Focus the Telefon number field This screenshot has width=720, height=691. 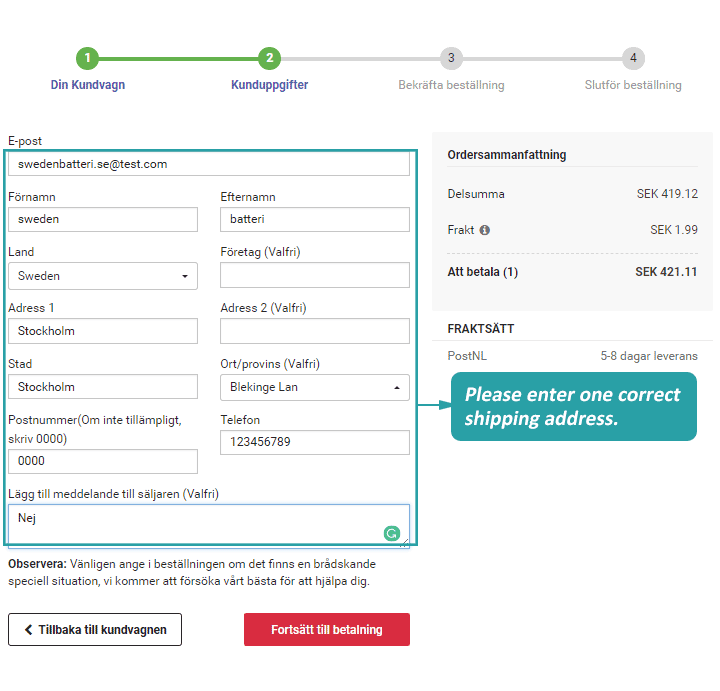pos(314,443)
